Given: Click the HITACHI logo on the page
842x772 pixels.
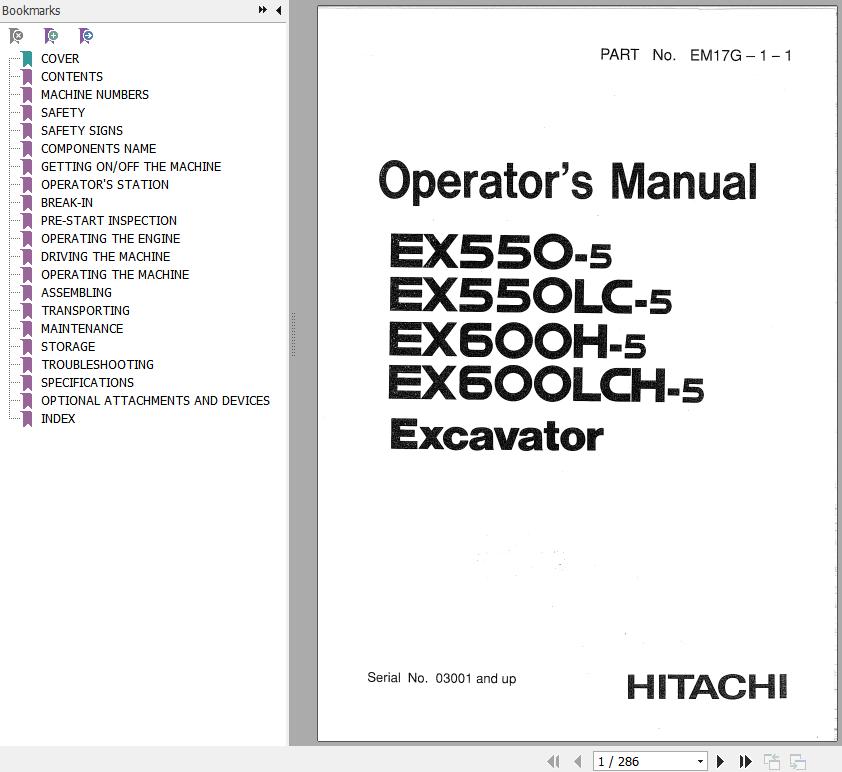Looking at the screenshot, I should 707,687.
